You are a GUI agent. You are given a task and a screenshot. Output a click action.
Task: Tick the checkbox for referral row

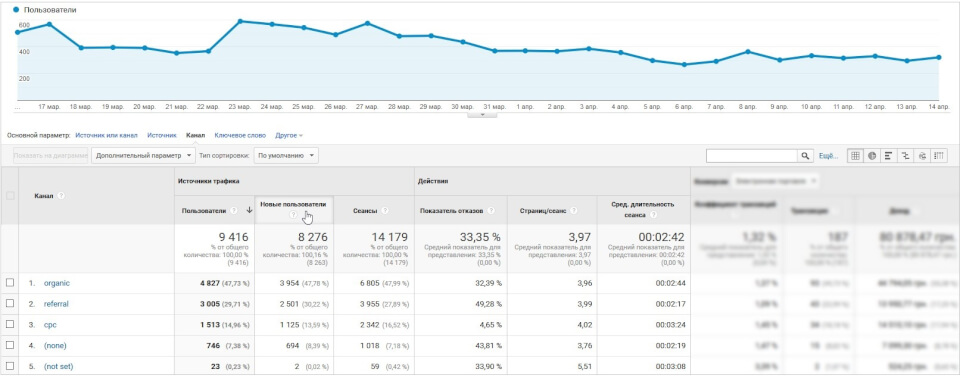pos(10,304)
